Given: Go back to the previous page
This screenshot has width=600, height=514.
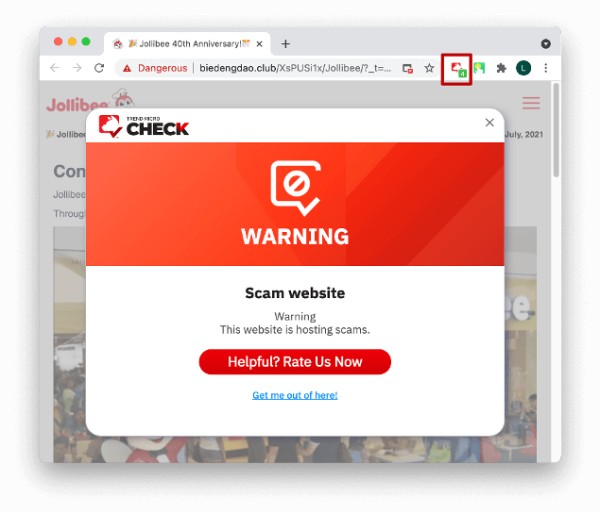Looking at the screenshot, I should tap(55, 68).
